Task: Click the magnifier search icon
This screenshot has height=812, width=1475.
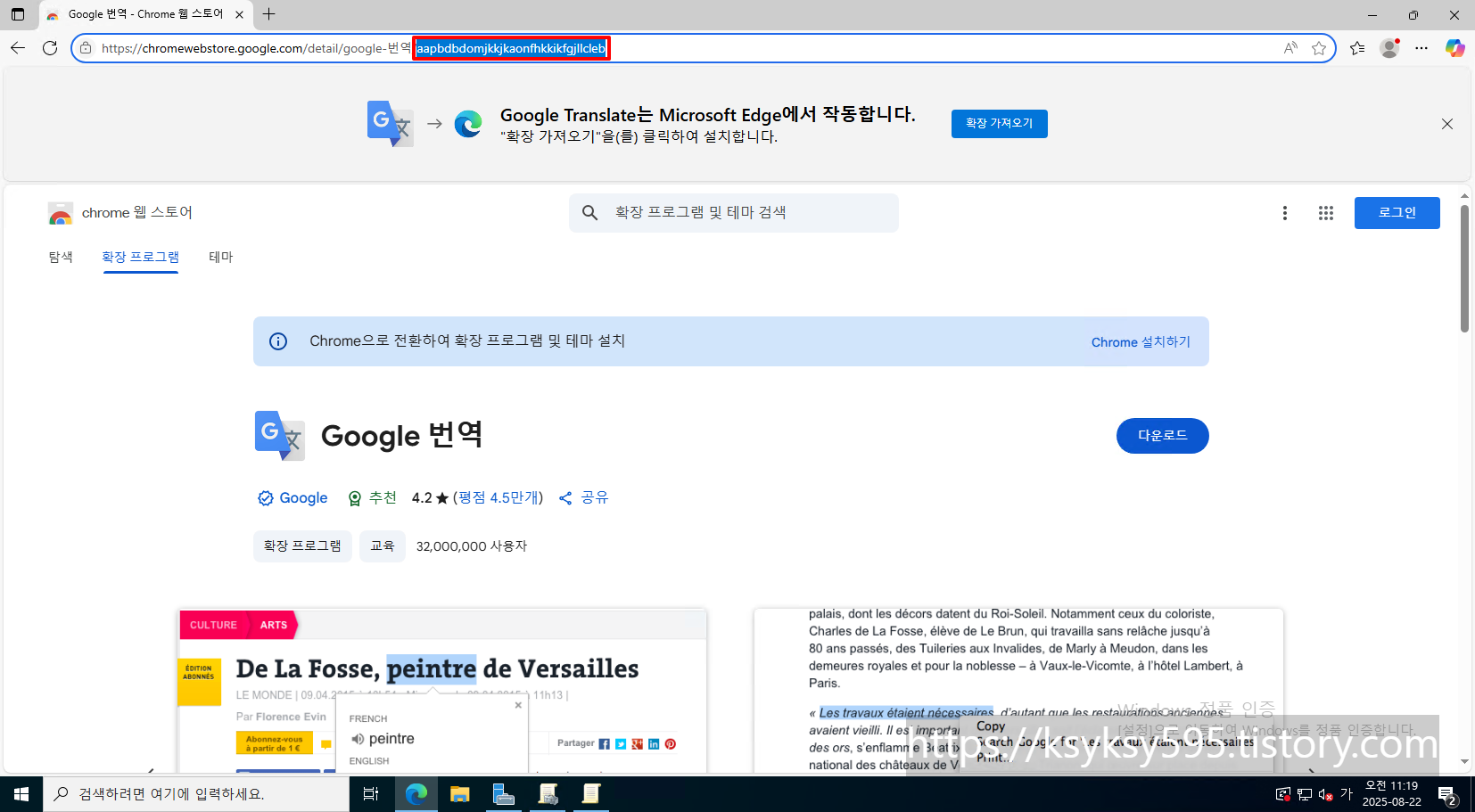Action: [589, 213]
